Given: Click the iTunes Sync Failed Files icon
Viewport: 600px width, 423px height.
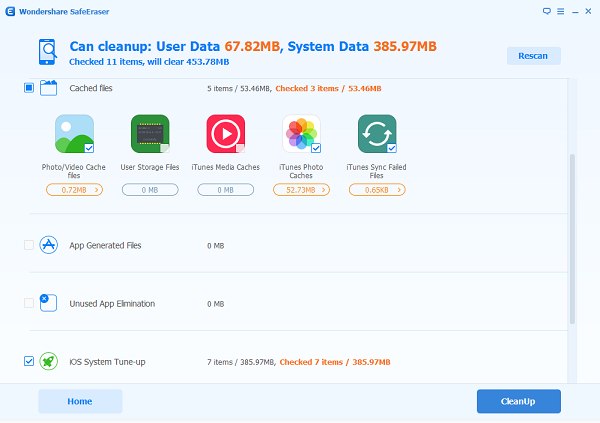Looking at the screenshot, I should click(377, 134).
